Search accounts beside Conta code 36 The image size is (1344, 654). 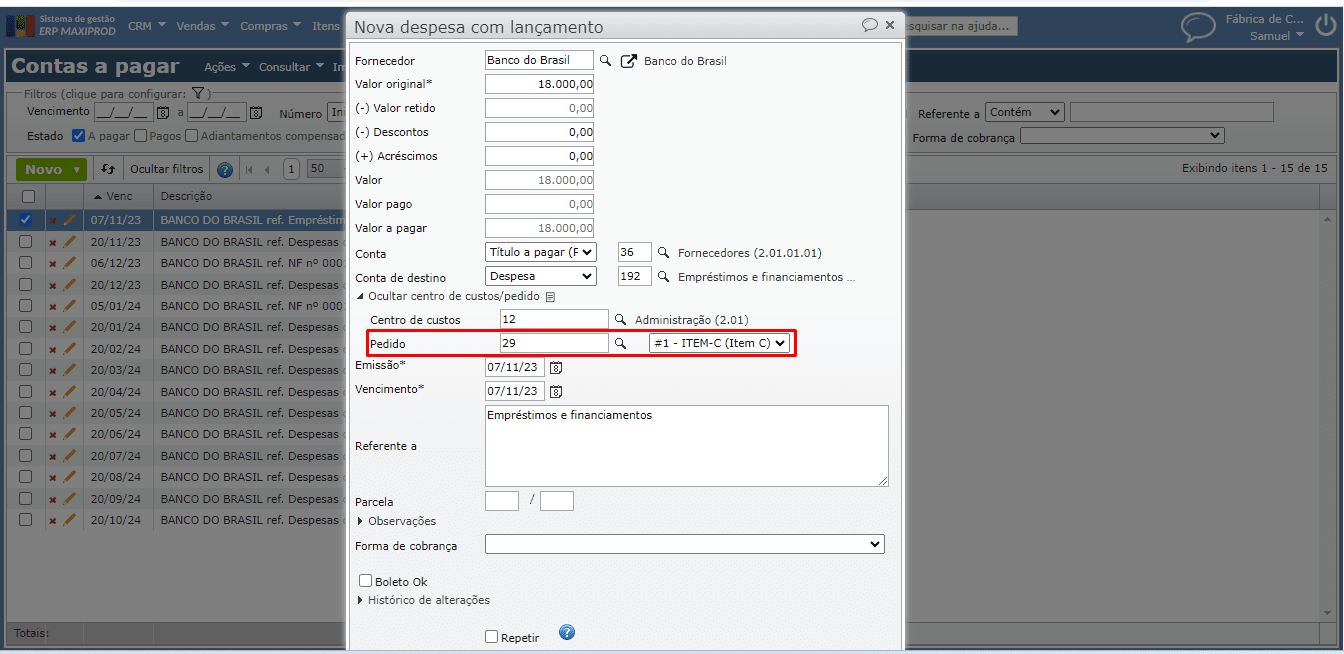pyautogui.click(x=663, y=253)
